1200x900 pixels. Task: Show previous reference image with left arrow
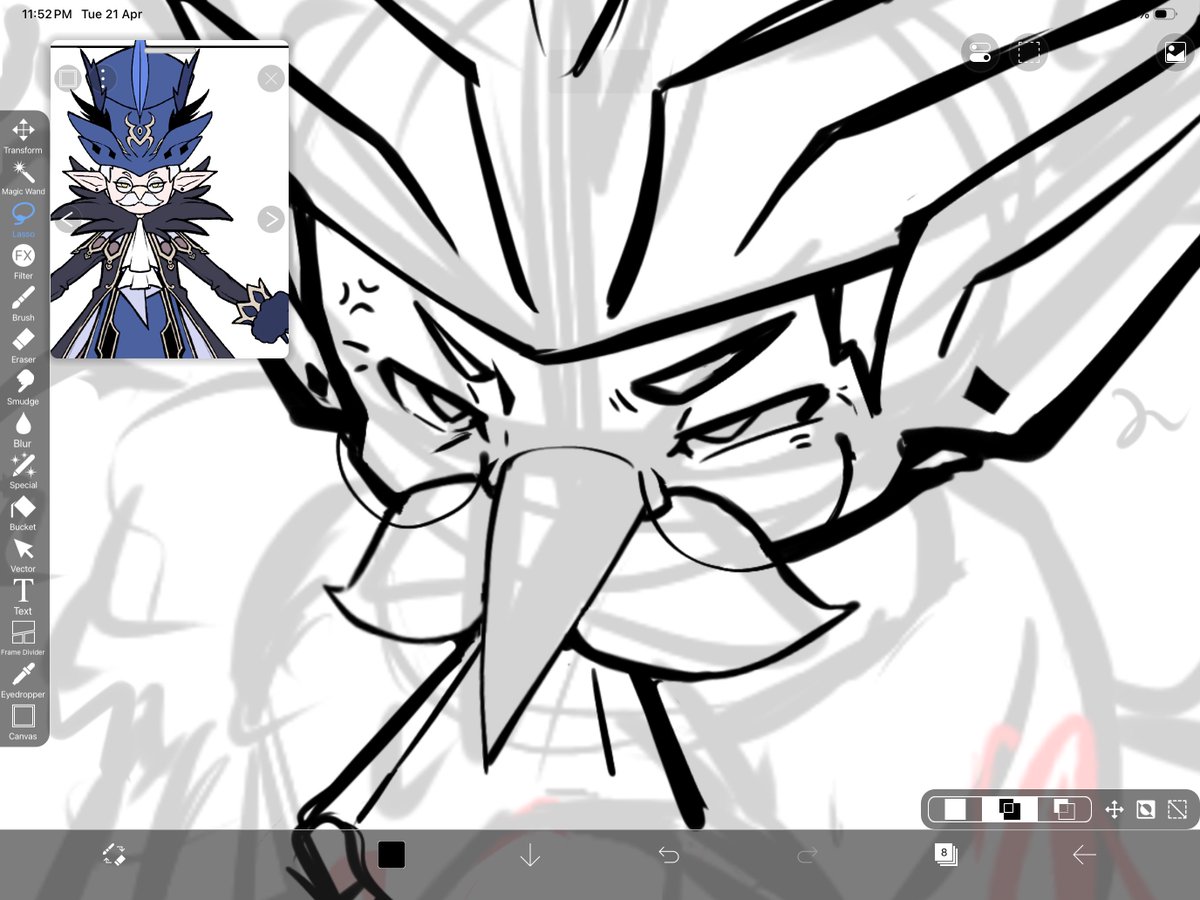point(66,219)
